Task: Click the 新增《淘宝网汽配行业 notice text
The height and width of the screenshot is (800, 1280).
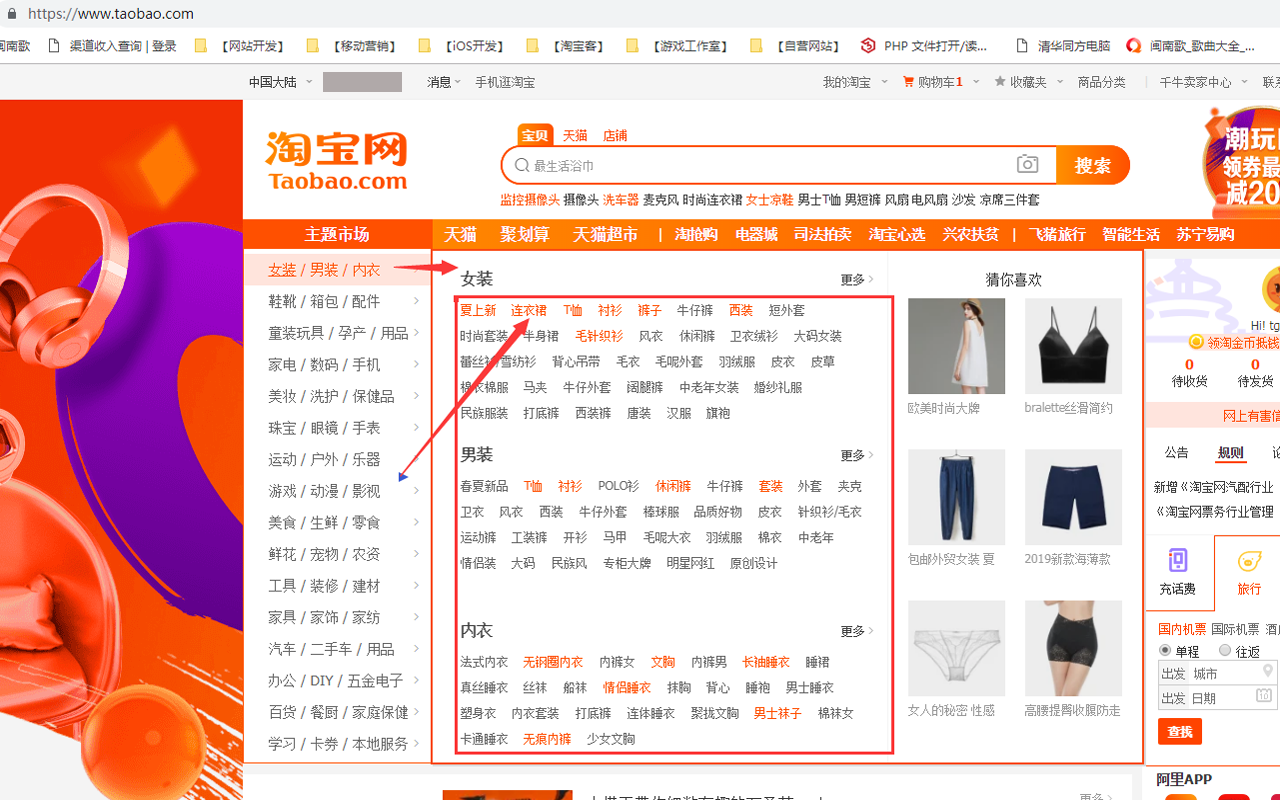Action: 1216,487
